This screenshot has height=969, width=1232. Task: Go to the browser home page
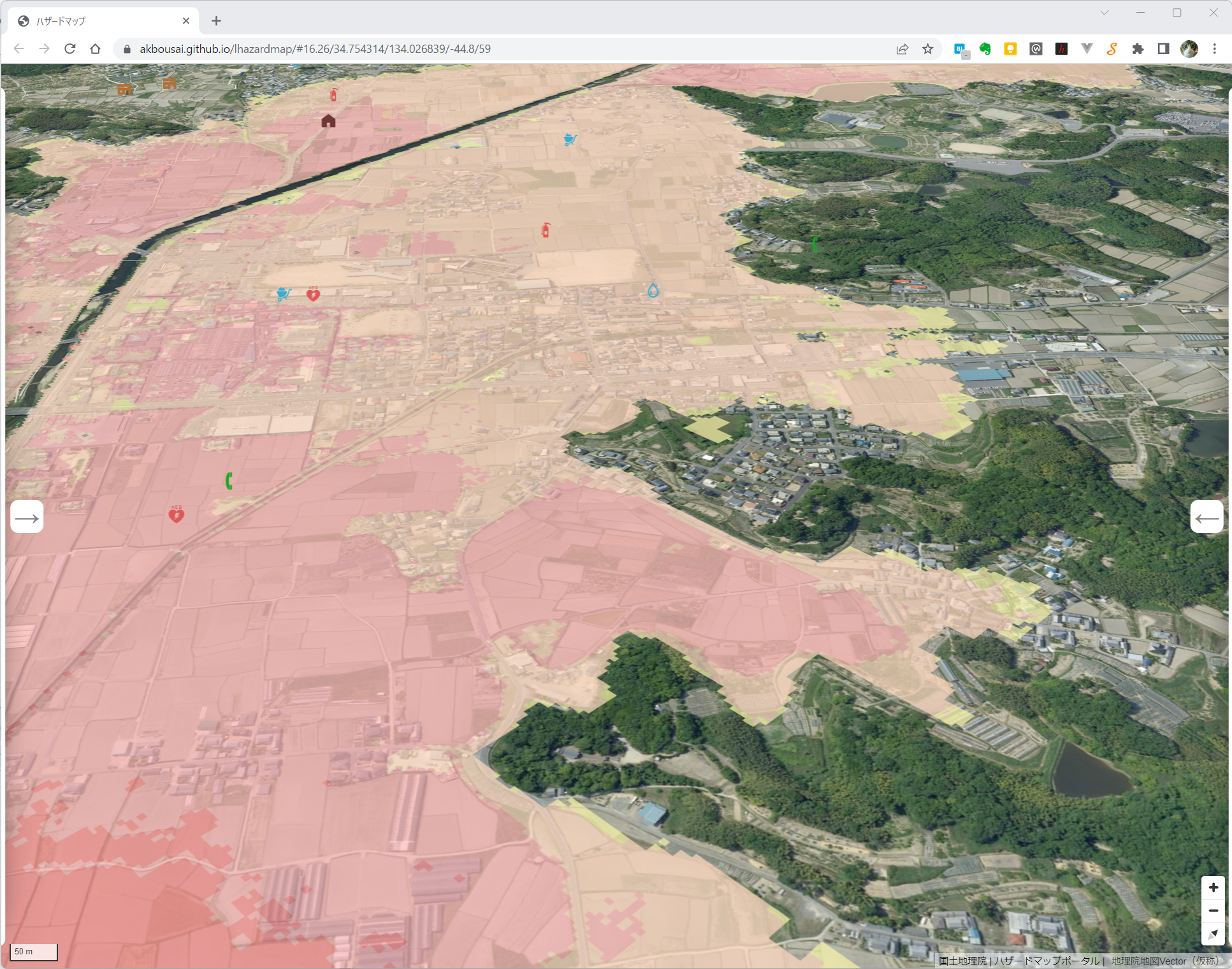click(x=95, y=49)
